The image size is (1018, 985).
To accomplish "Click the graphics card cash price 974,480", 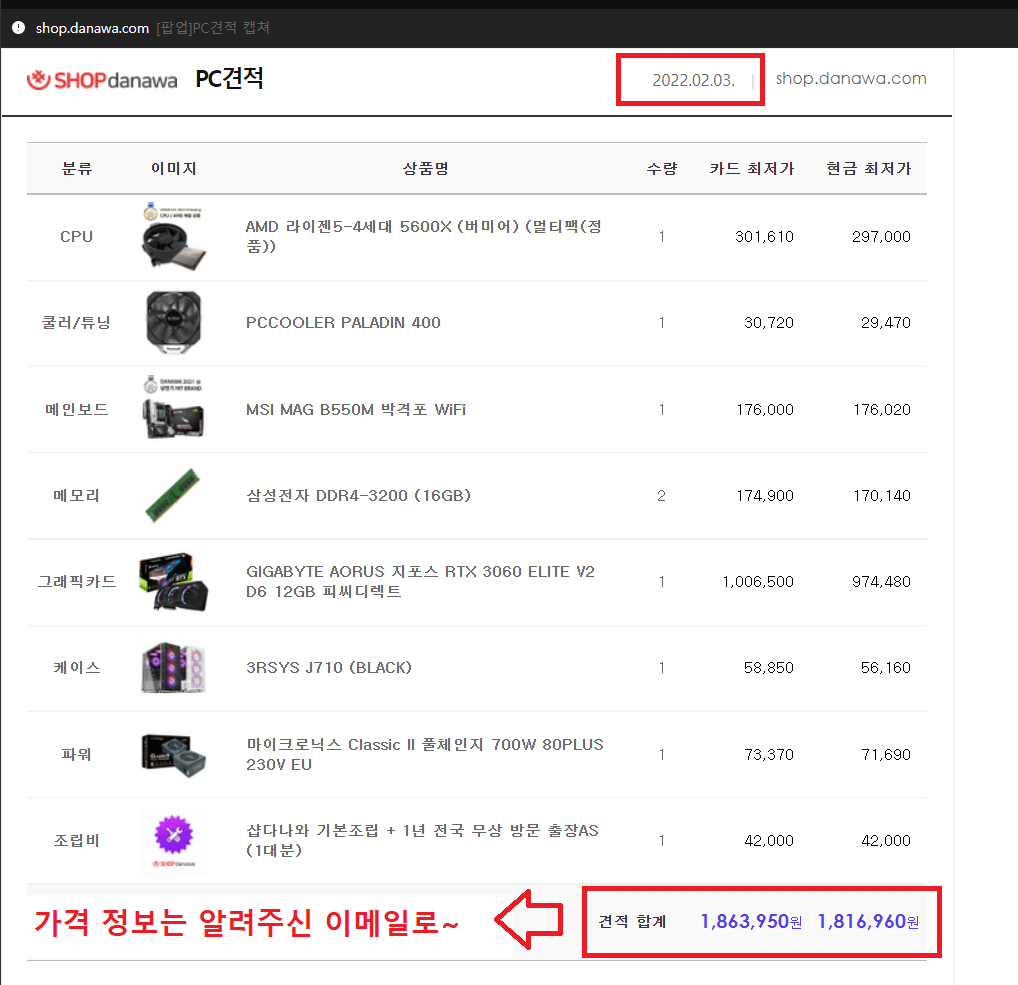I will click(x=881, y=582).
